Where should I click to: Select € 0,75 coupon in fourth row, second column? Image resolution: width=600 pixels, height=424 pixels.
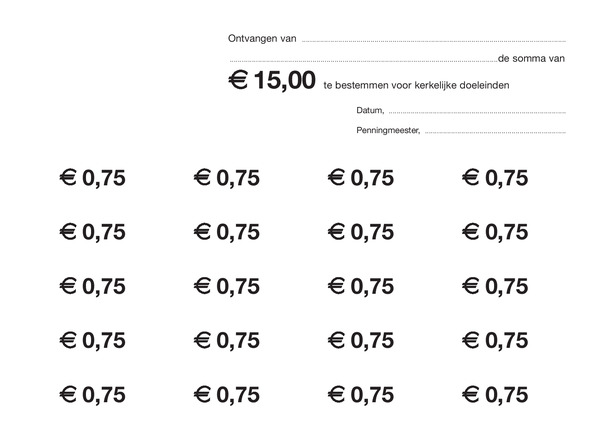pos(227,341)
